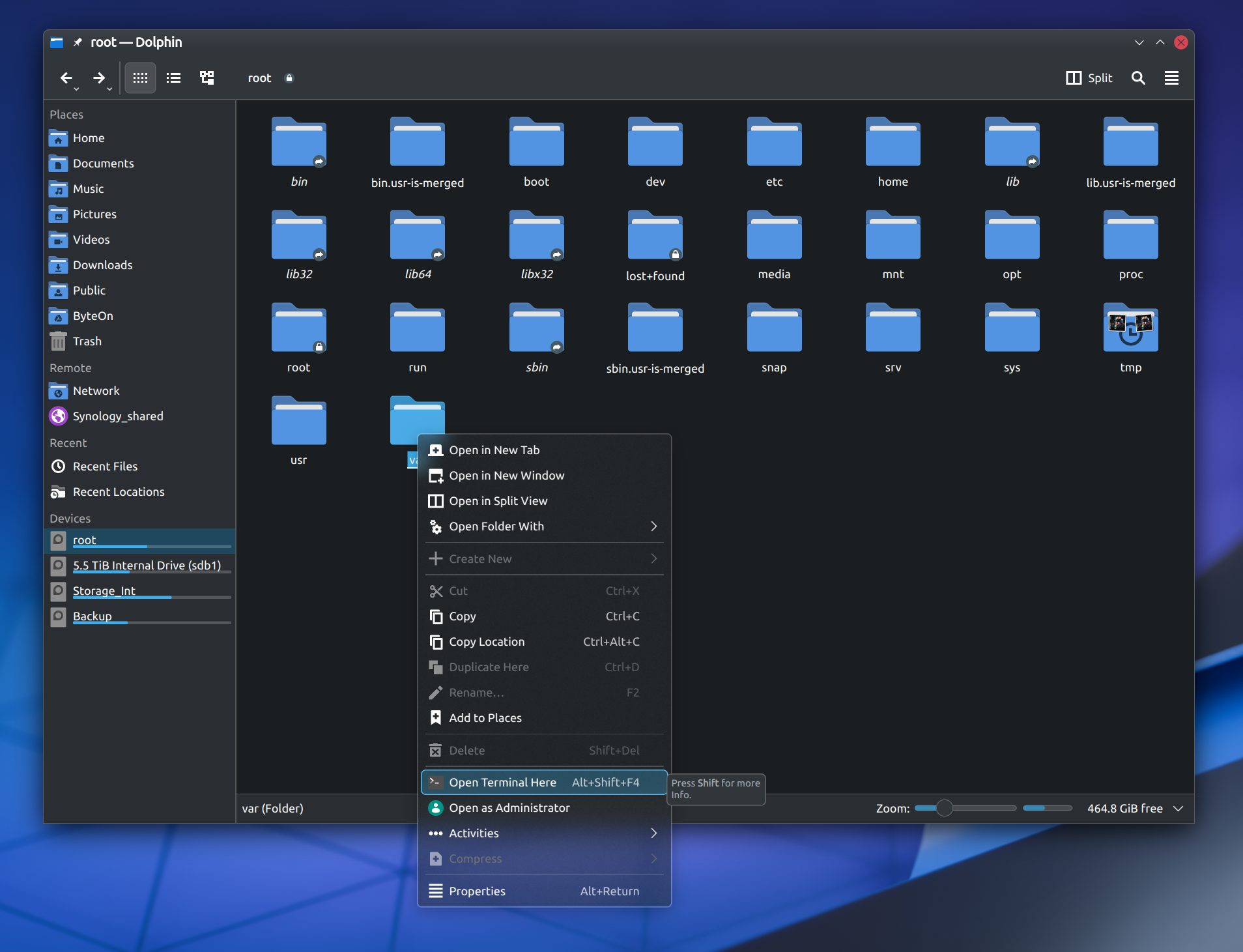Image resolution: width=1243 pixels, height=952 pixels.
Task: Select Synology_shared remote location
Action: pyautogui.click(x=117, y=416)
